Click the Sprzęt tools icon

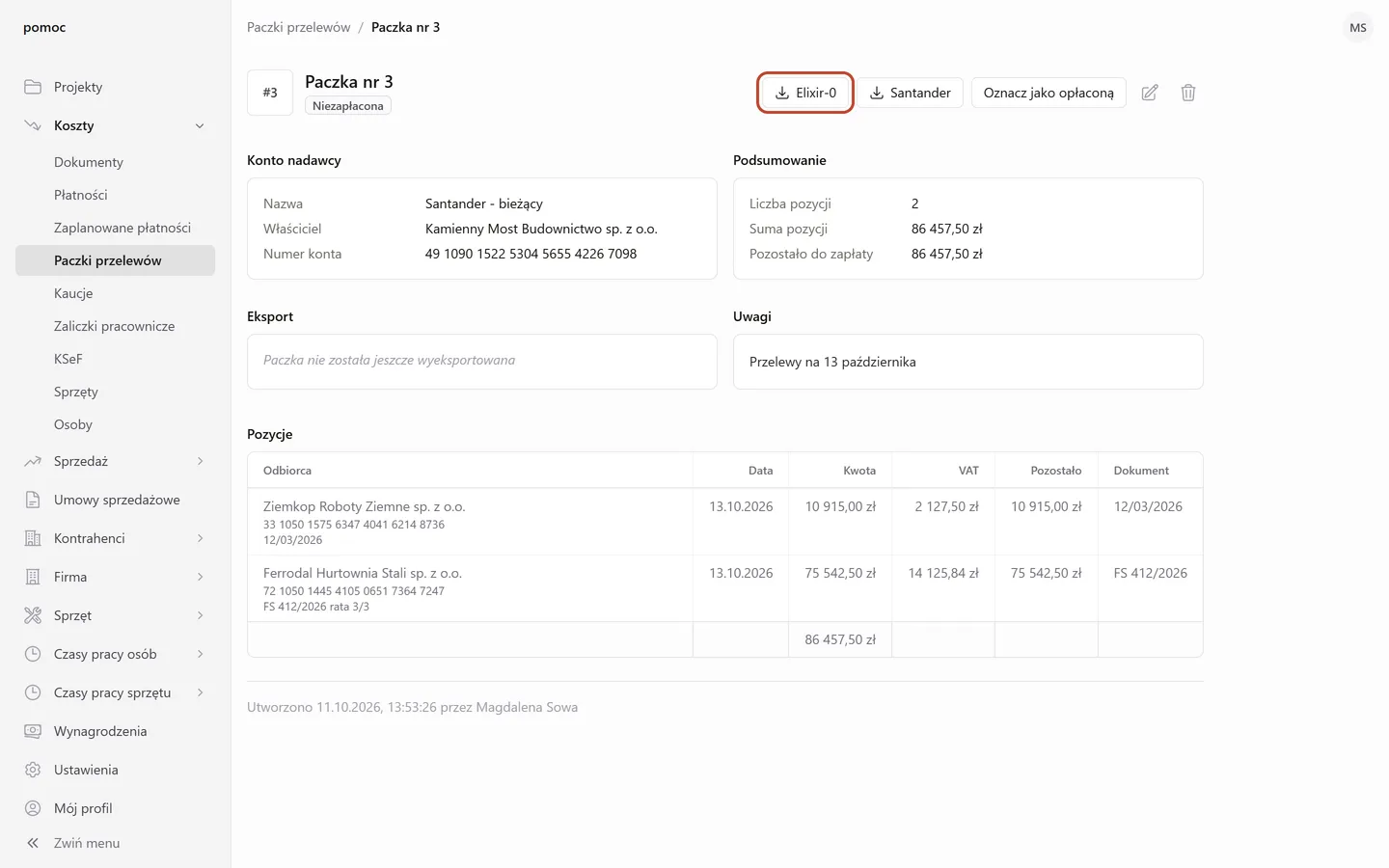[x=33, y=615]
